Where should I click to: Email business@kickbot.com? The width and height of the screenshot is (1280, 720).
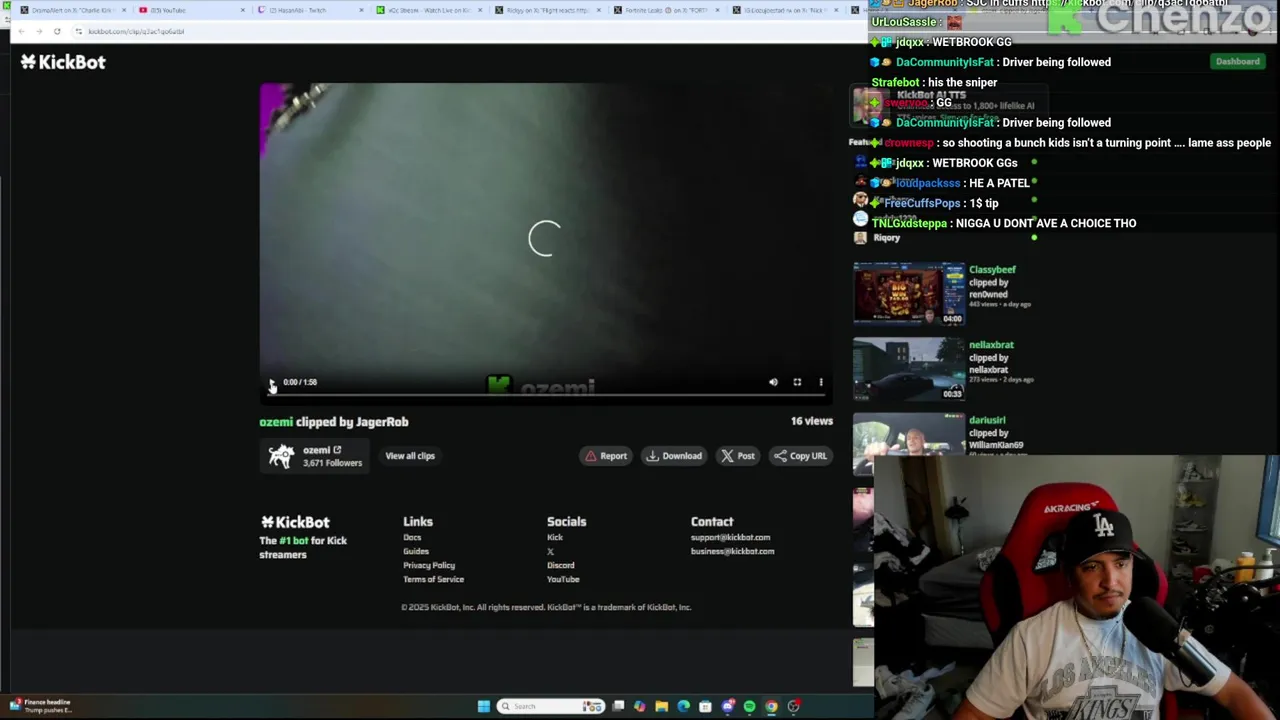732,551
